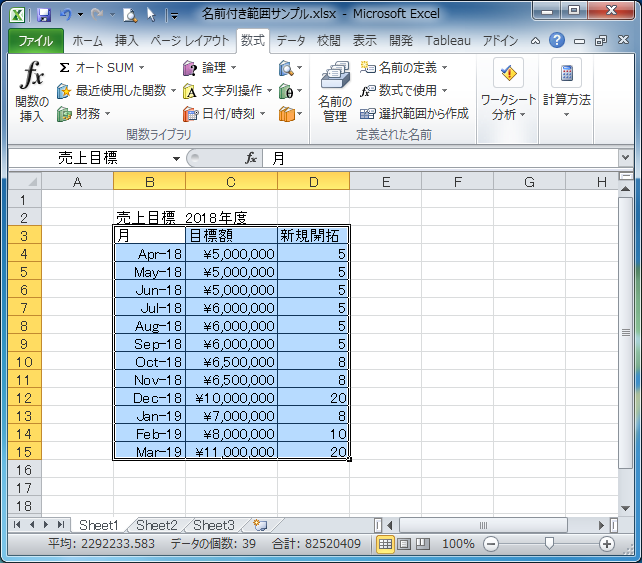642x563 pixels.
Task: Click the ファイル button
Action: [36, 41]
